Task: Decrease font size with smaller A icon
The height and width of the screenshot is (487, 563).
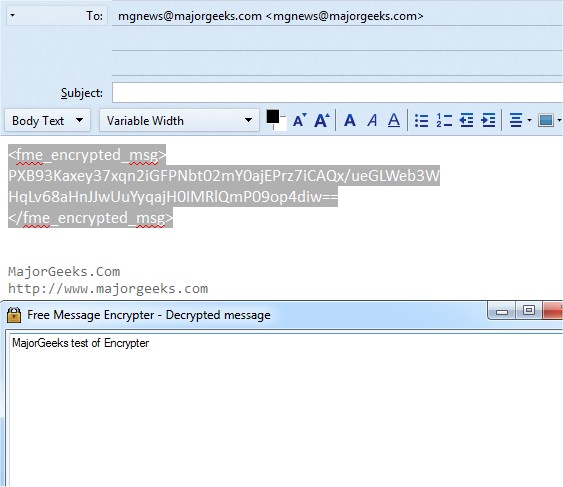Action: [299, 120]
